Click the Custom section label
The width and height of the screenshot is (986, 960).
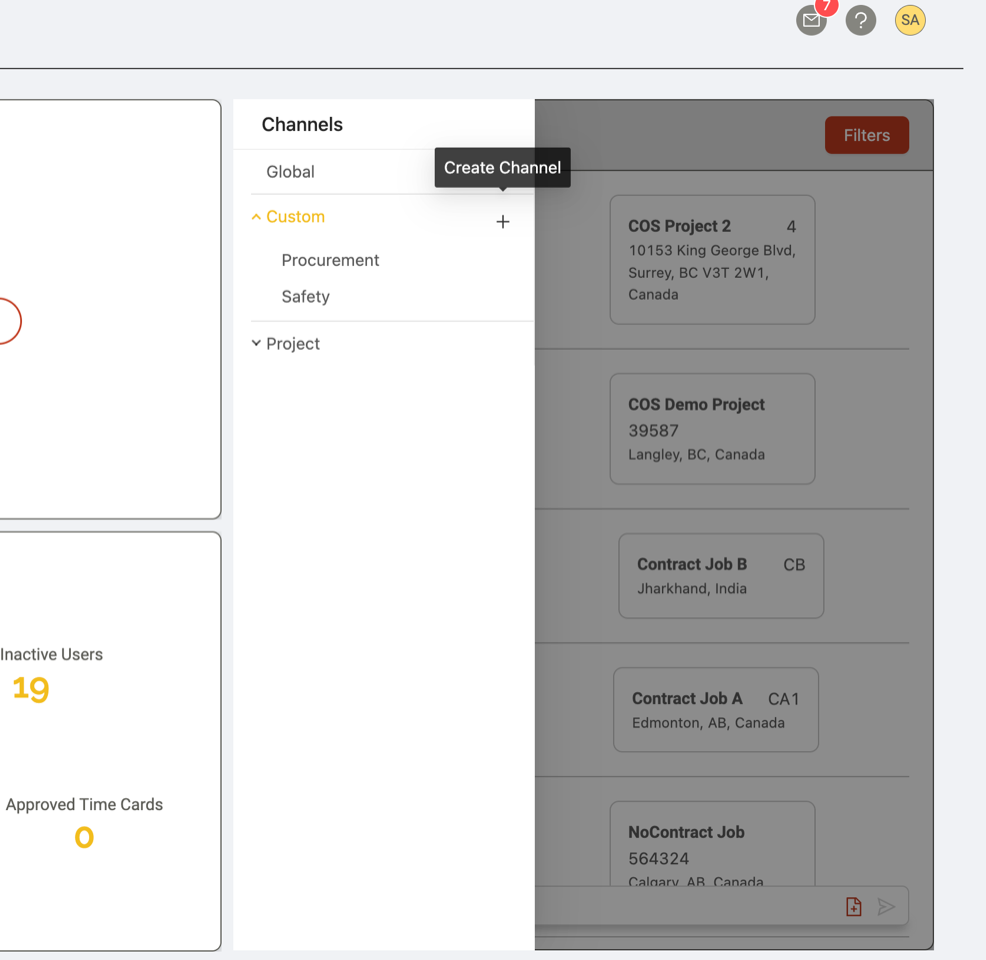(x=296, y=217)
